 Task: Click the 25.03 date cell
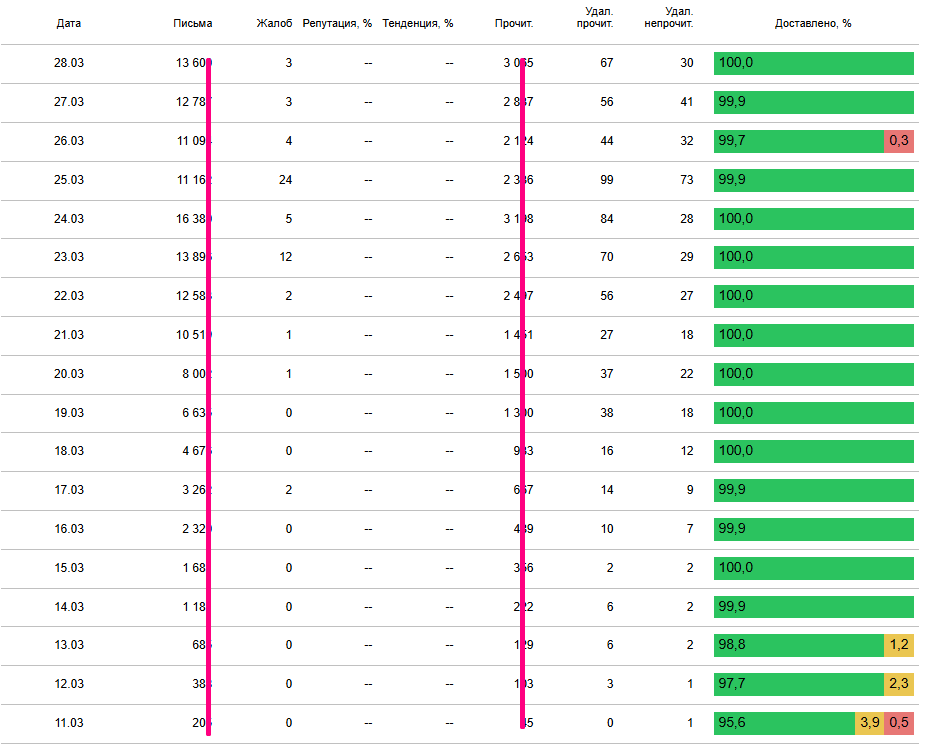[69, 180]
